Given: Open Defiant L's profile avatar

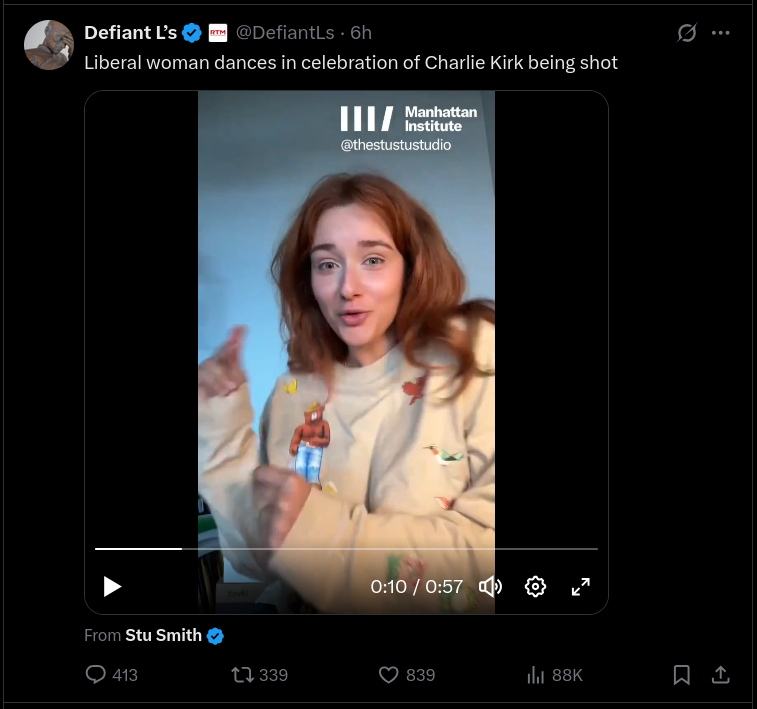Looking at the screenshot, I should pyautogui.click(x=49, y=45).
